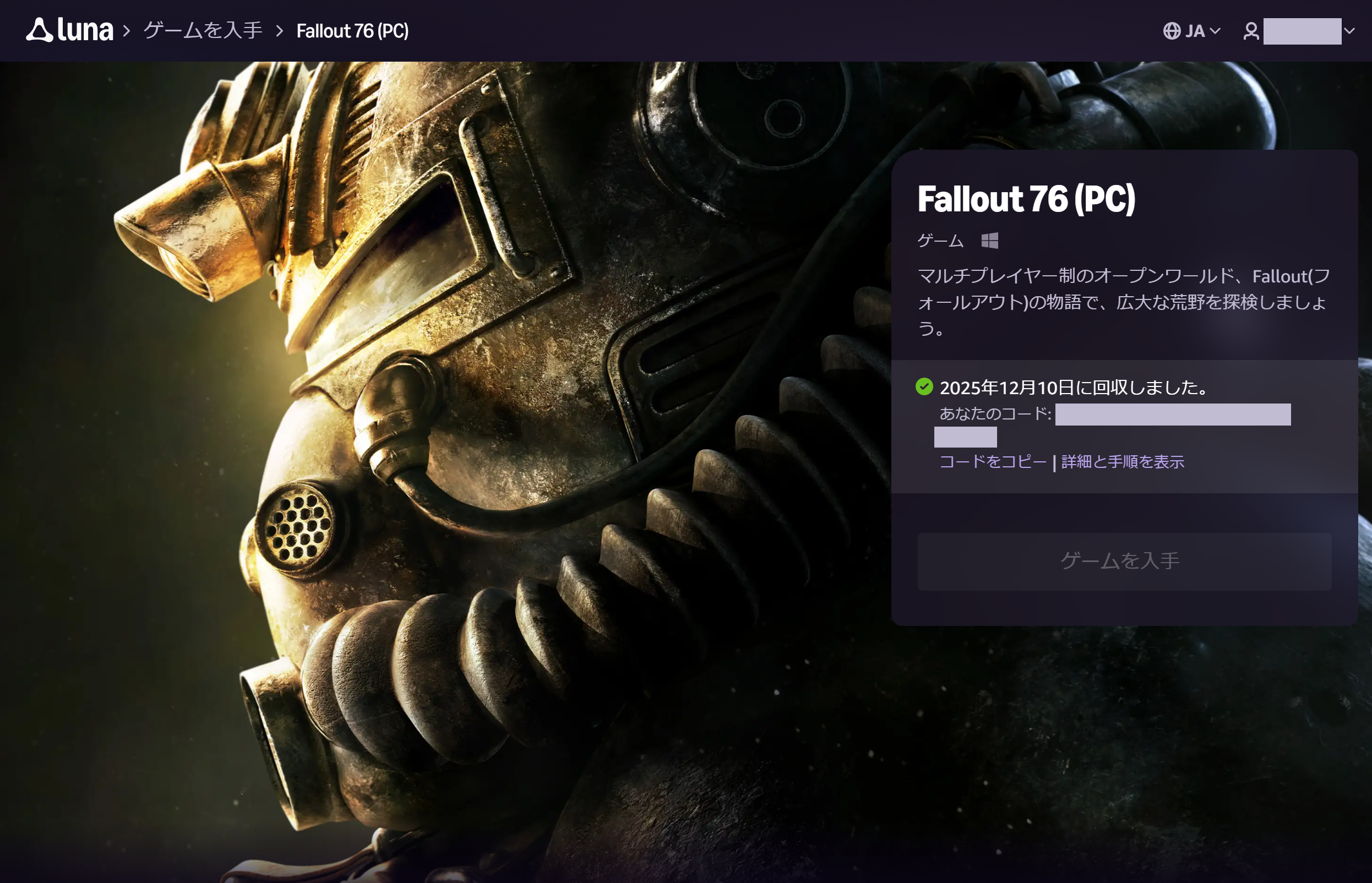Click the luna wordmark in header
The height and width of the screenshot is (883, 1372).
pyautogui.click(x=85, y=30)
